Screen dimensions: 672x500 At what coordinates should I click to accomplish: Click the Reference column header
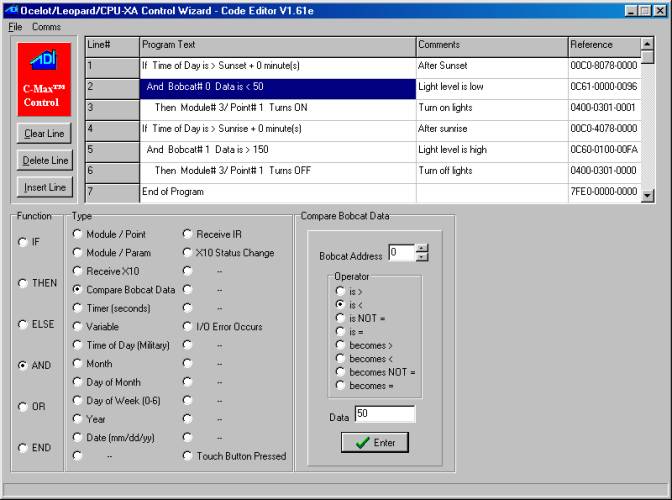(605, 47)
